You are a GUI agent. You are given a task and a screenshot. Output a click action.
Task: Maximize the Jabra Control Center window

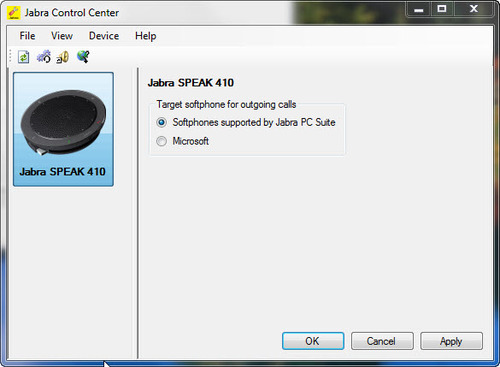[442, 9]
